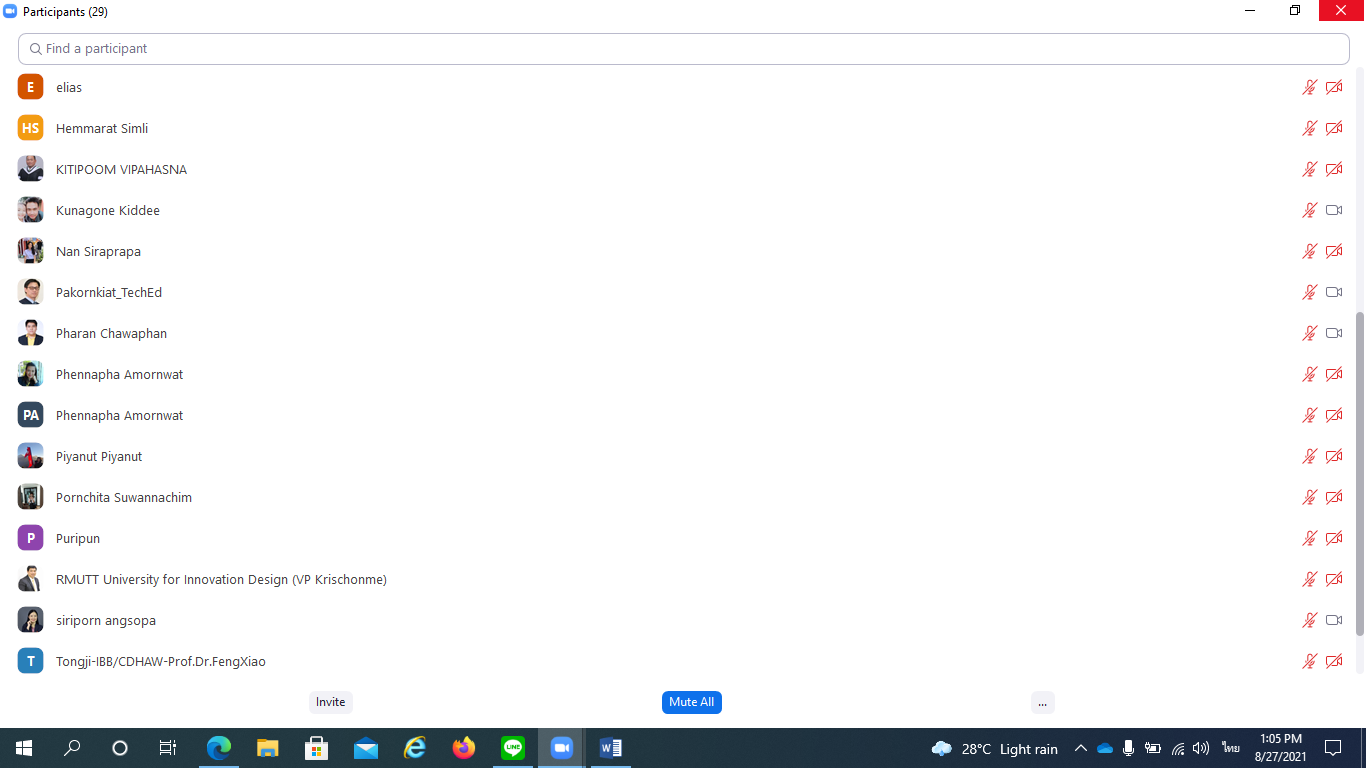
Task: Click RMUTT University participant's muted mic icon
Action: click(1309, 579)
